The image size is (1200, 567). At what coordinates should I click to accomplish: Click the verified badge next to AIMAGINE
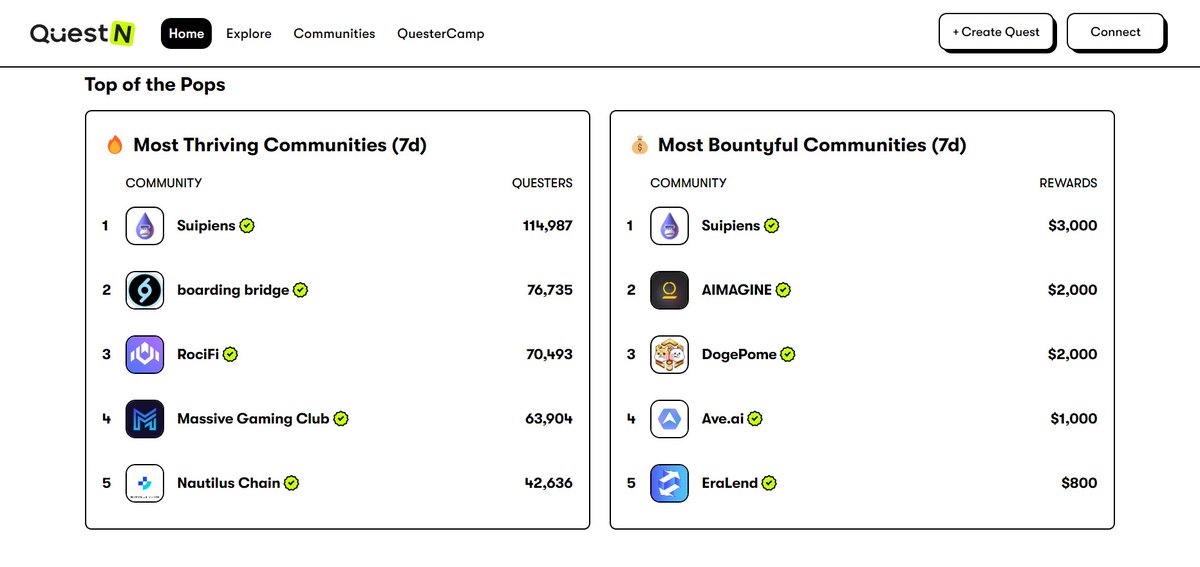click(784, 290)
